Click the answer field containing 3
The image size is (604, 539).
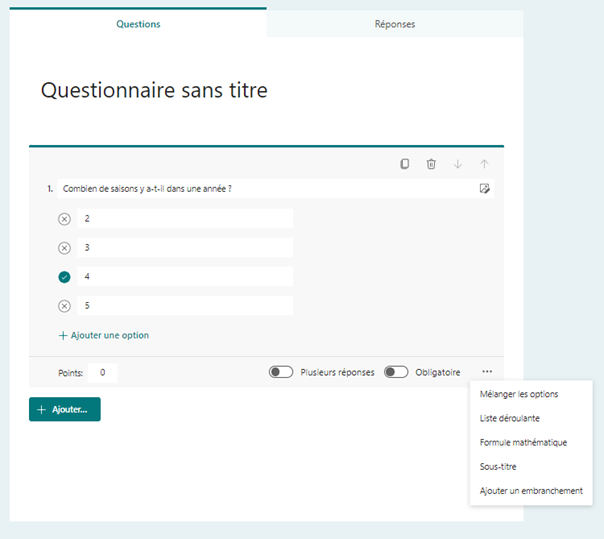[185, 247]
